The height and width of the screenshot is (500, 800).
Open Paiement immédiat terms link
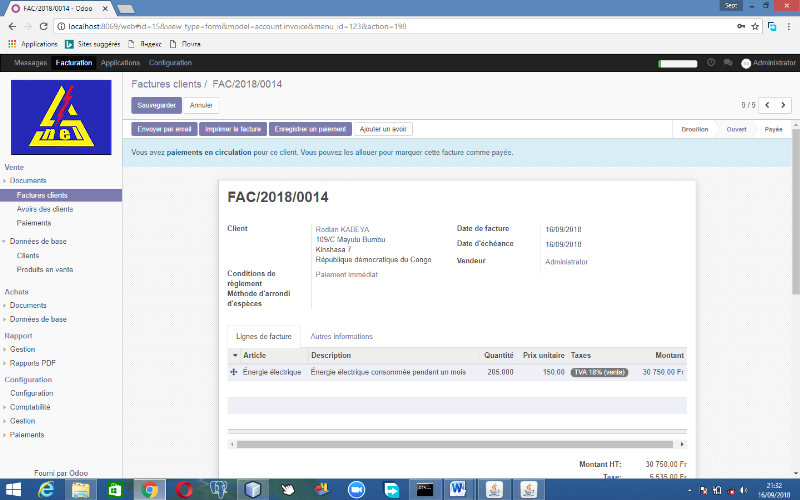tap(346, 274)
